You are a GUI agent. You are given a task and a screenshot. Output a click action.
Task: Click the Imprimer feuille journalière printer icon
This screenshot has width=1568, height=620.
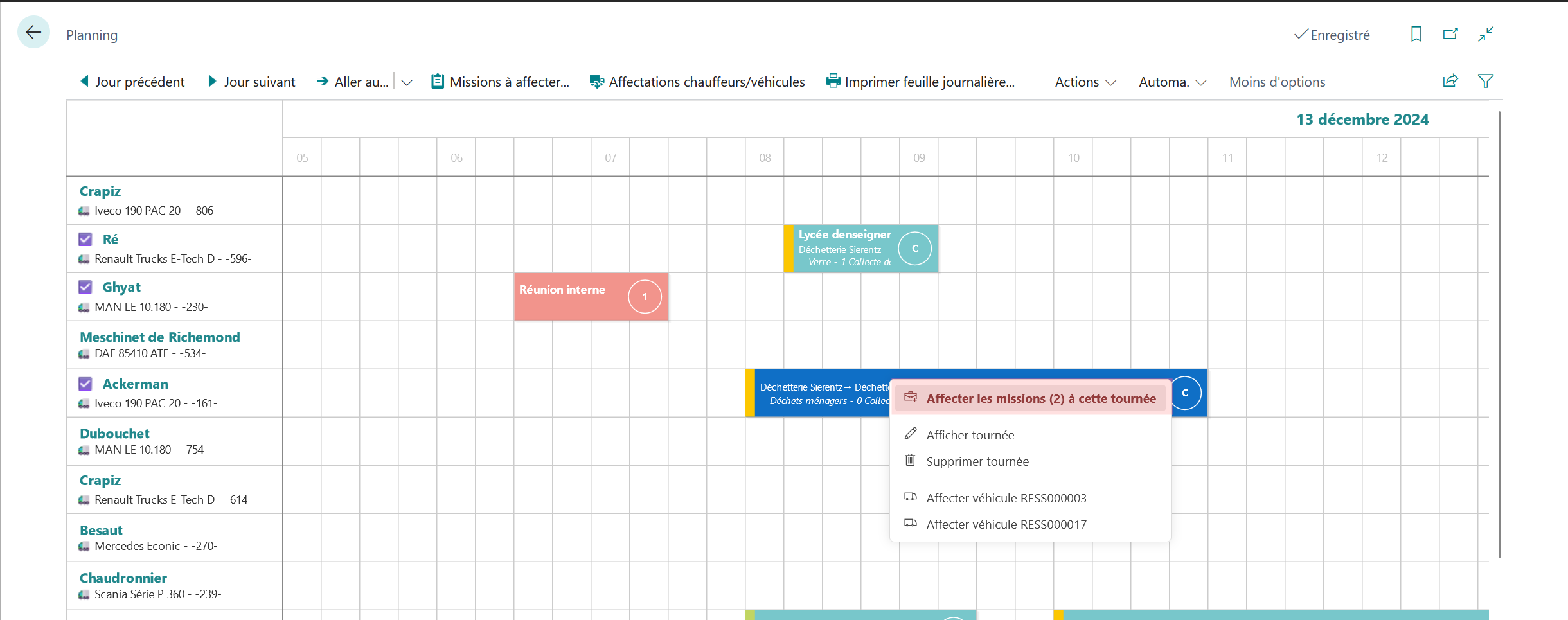tap(833, 81)
